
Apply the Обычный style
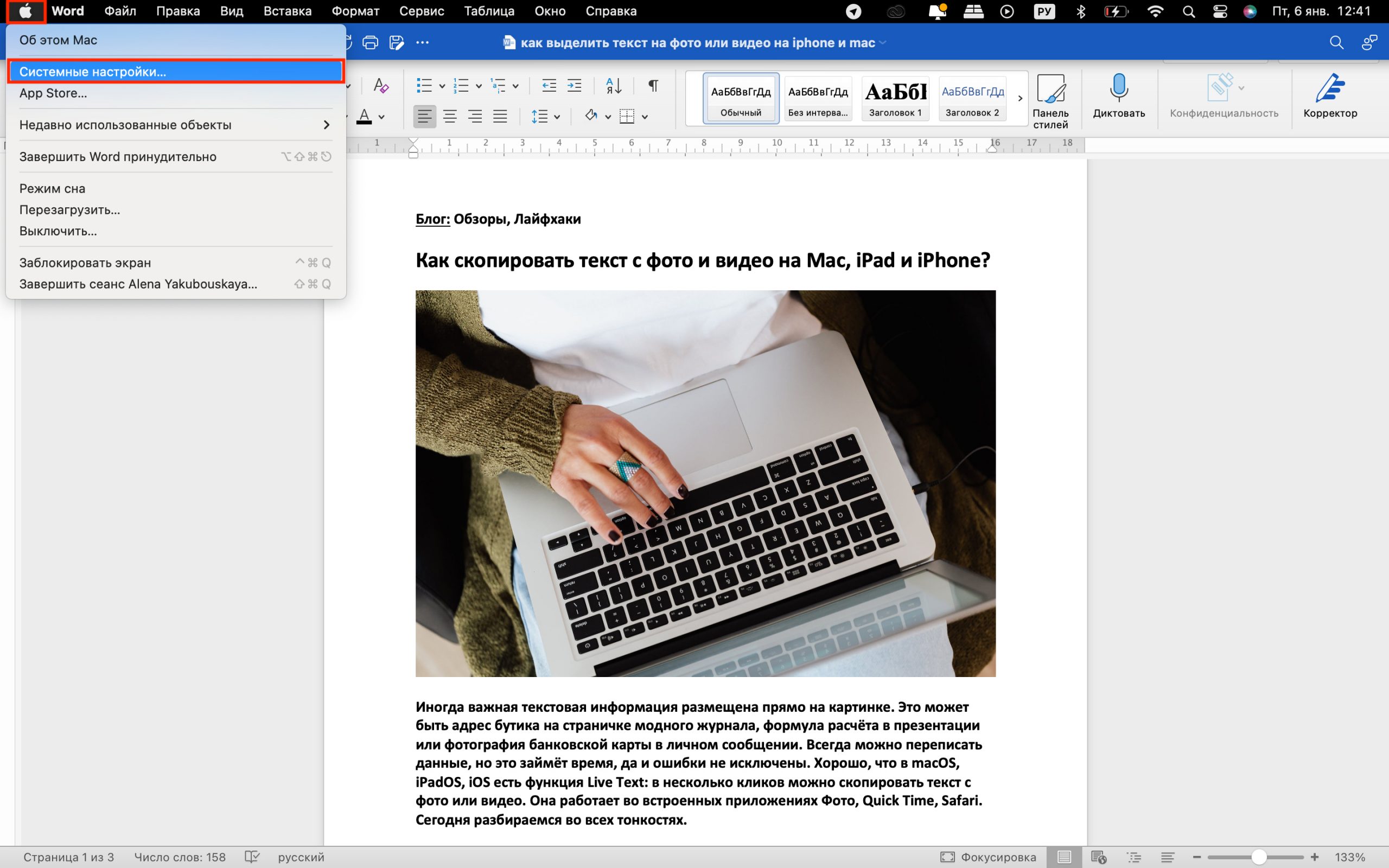(741, 98)
